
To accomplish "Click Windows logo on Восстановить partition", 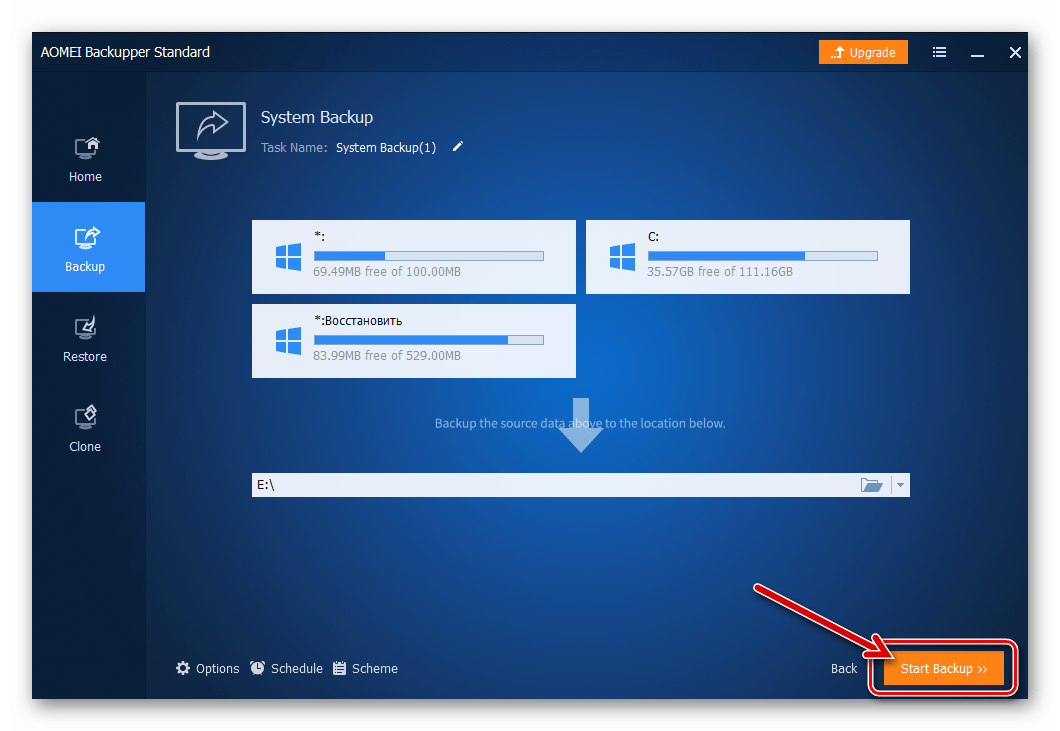I will click(289, 341).
